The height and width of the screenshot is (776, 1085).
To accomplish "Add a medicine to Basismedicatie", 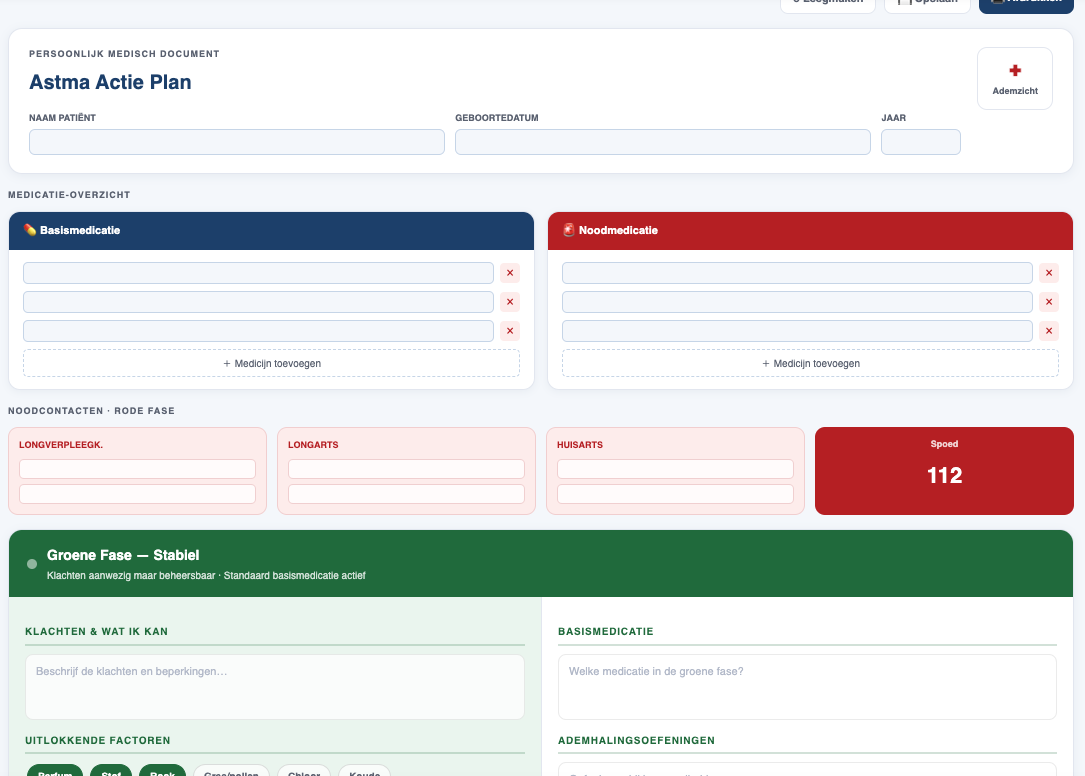I will click(271, 363).
